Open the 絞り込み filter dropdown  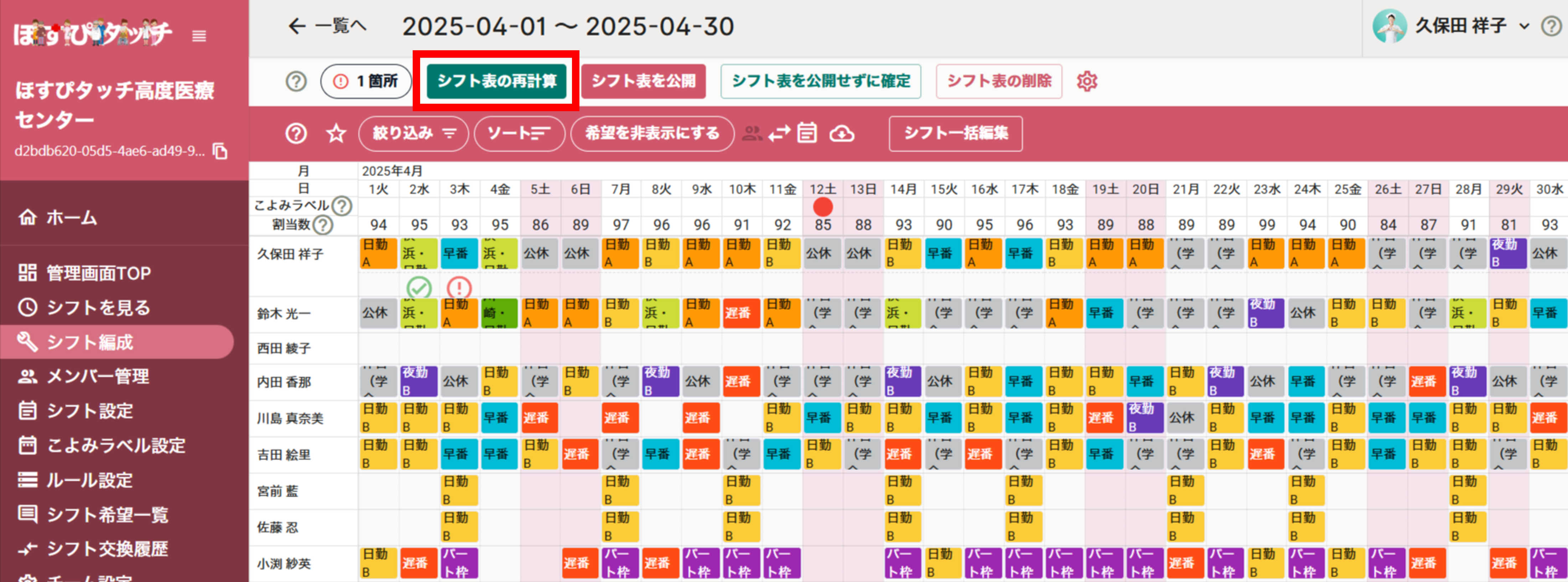(x=413, y=134)
